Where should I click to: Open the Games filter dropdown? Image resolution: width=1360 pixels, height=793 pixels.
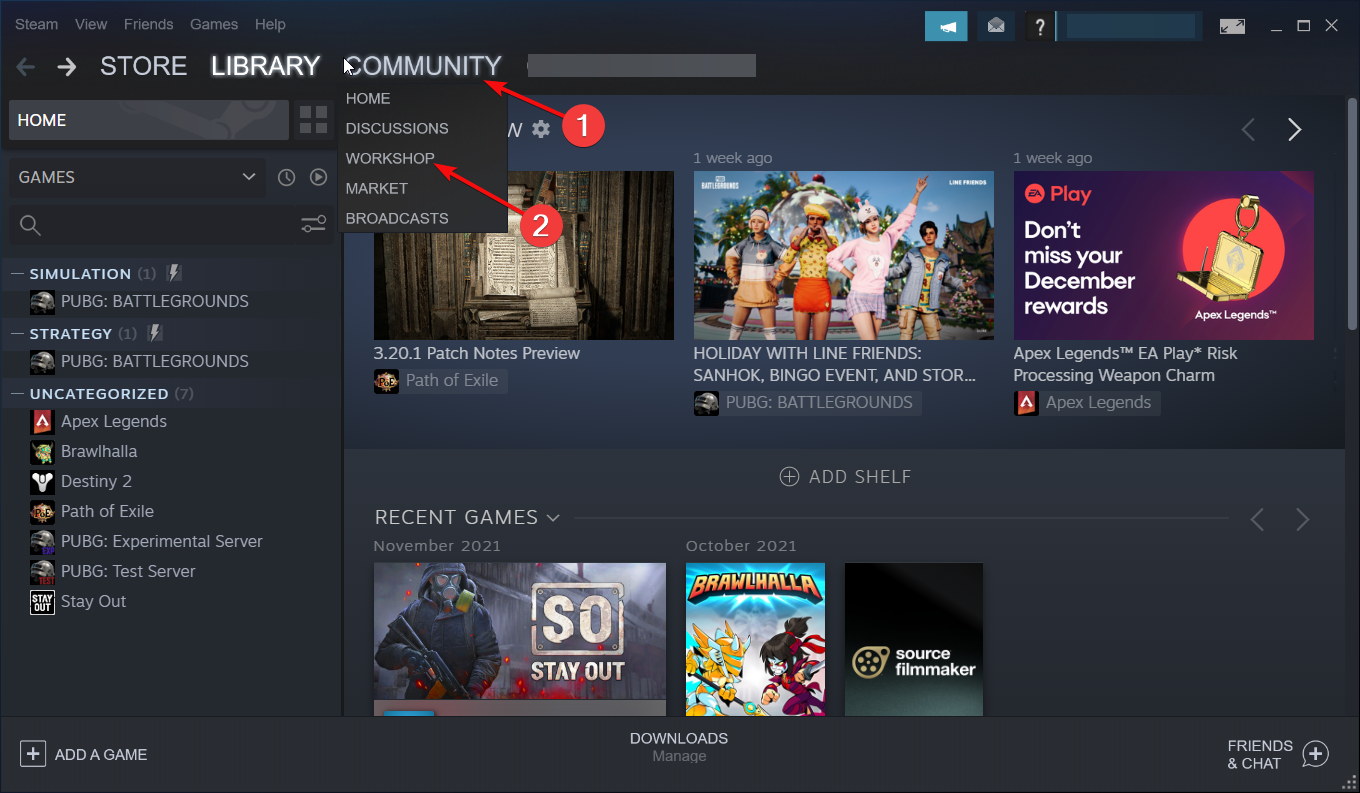pos(138,177)
